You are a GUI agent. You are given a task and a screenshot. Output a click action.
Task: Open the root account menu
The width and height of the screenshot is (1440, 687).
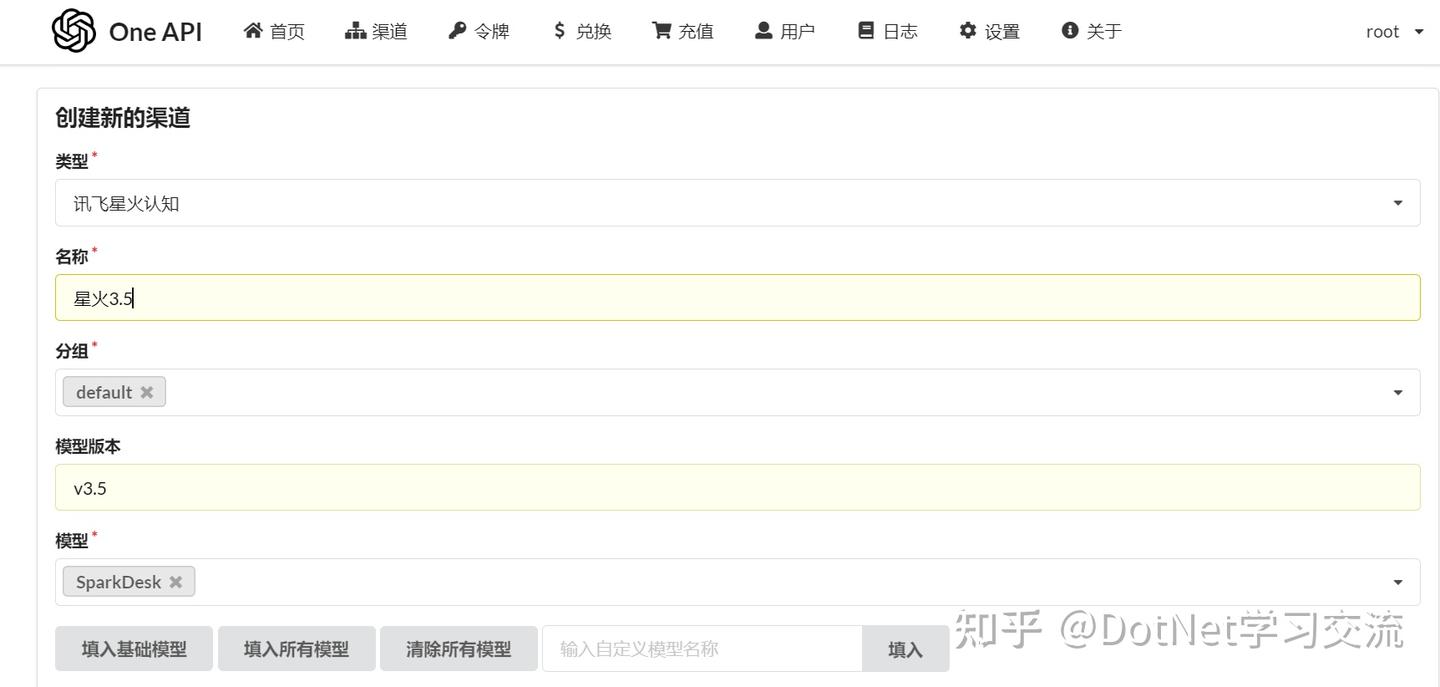coord(1393,31)
